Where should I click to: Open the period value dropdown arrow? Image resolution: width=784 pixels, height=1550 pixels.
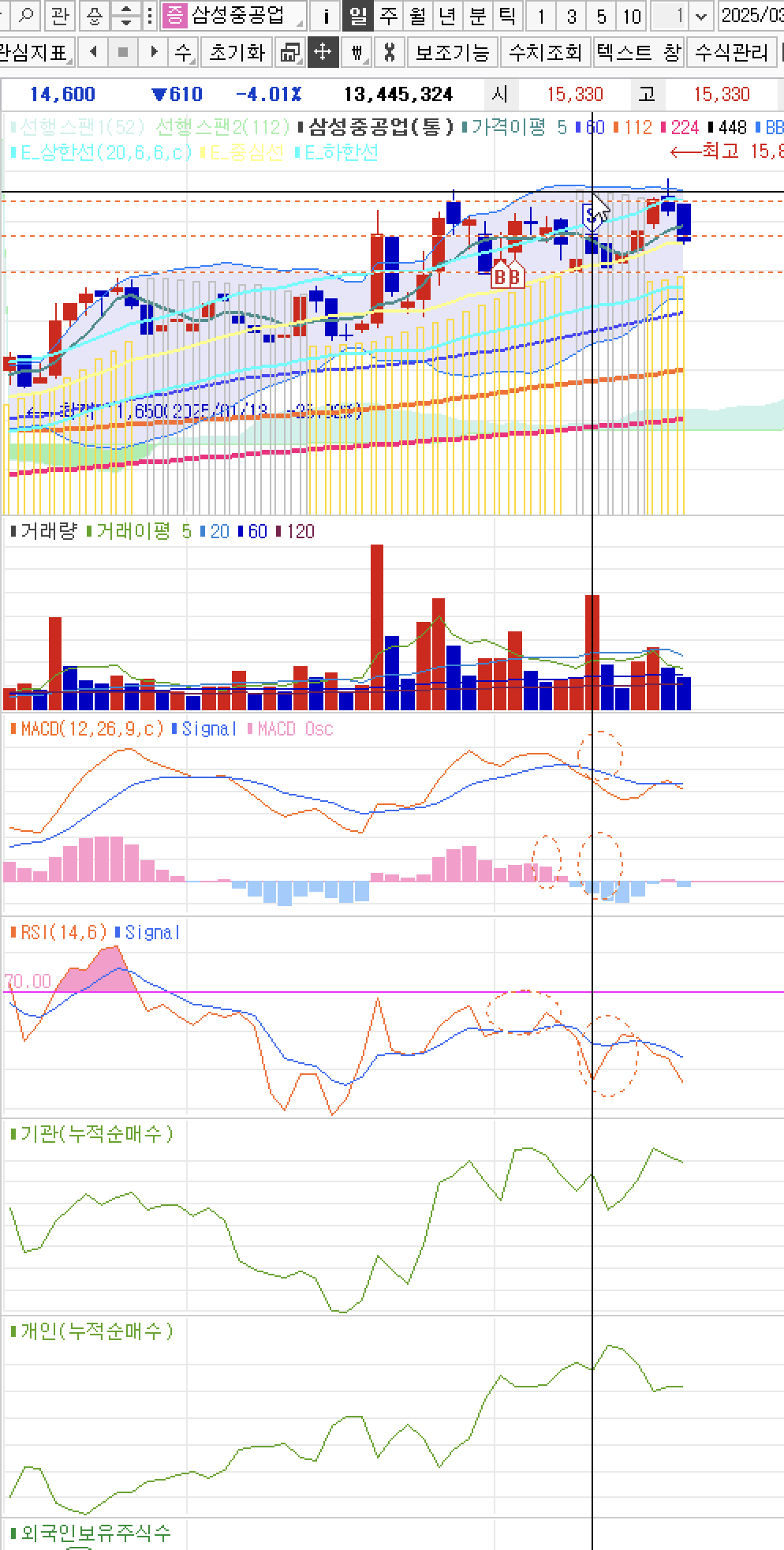701,15
